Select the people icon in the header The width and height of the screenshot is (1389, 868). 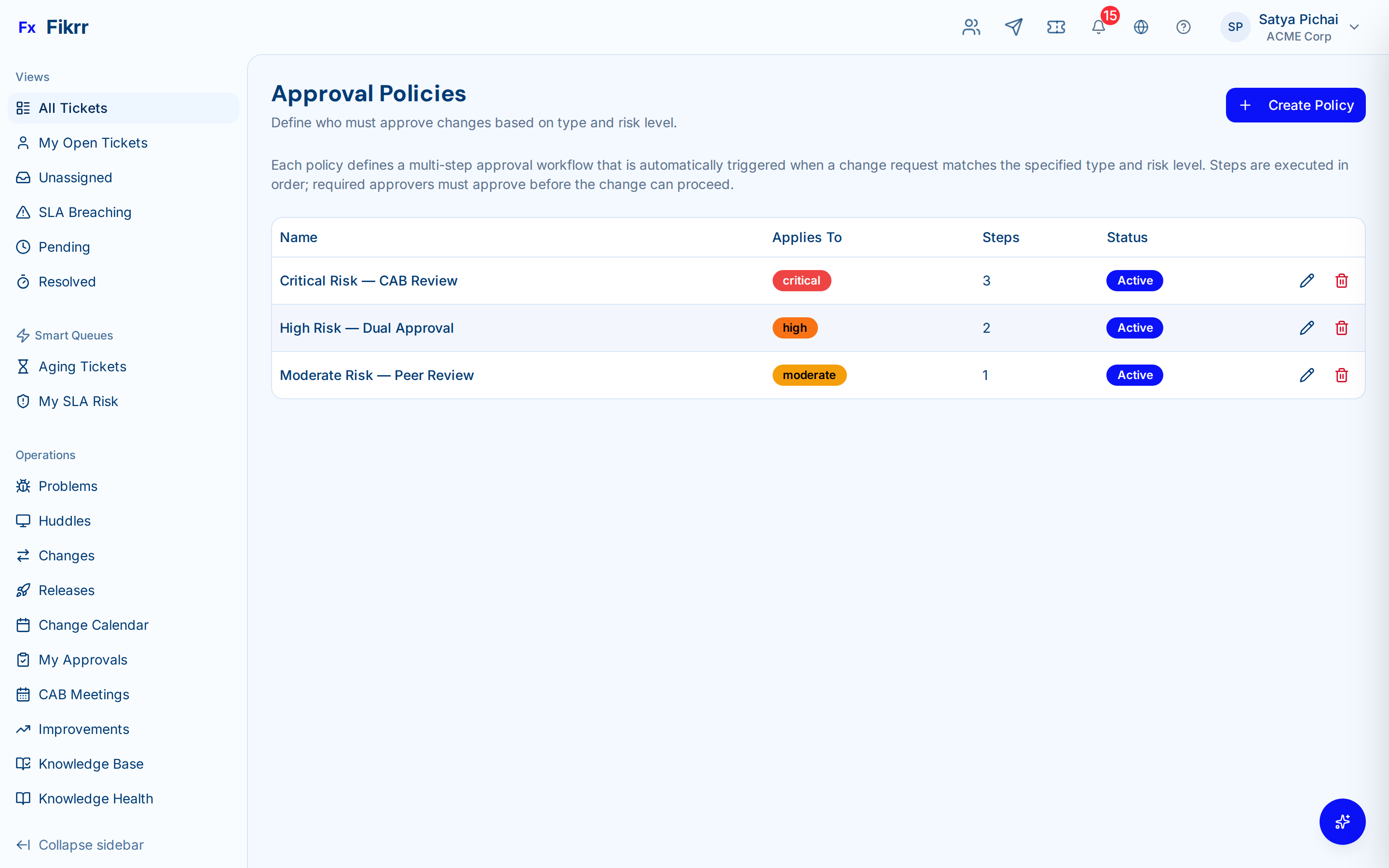click(971, 27)
